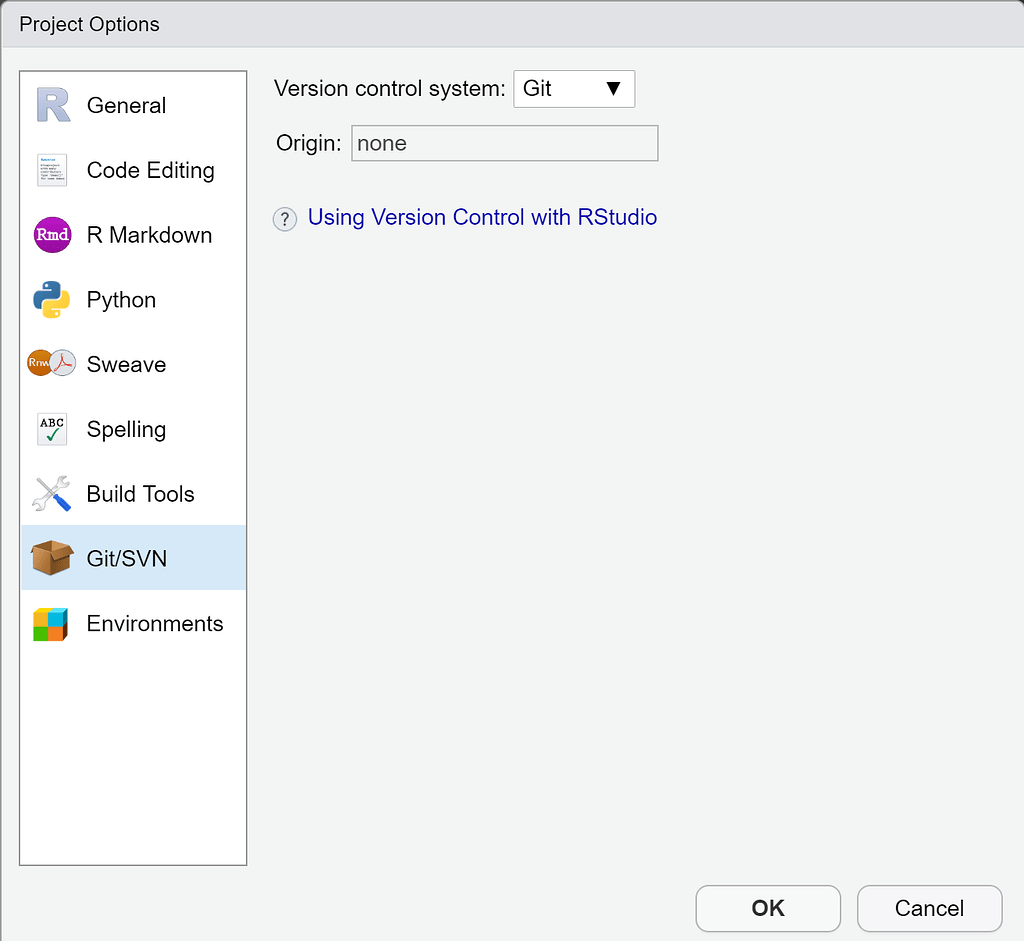
Task: Click the R logo icon beside General
Action: (51, 104)
